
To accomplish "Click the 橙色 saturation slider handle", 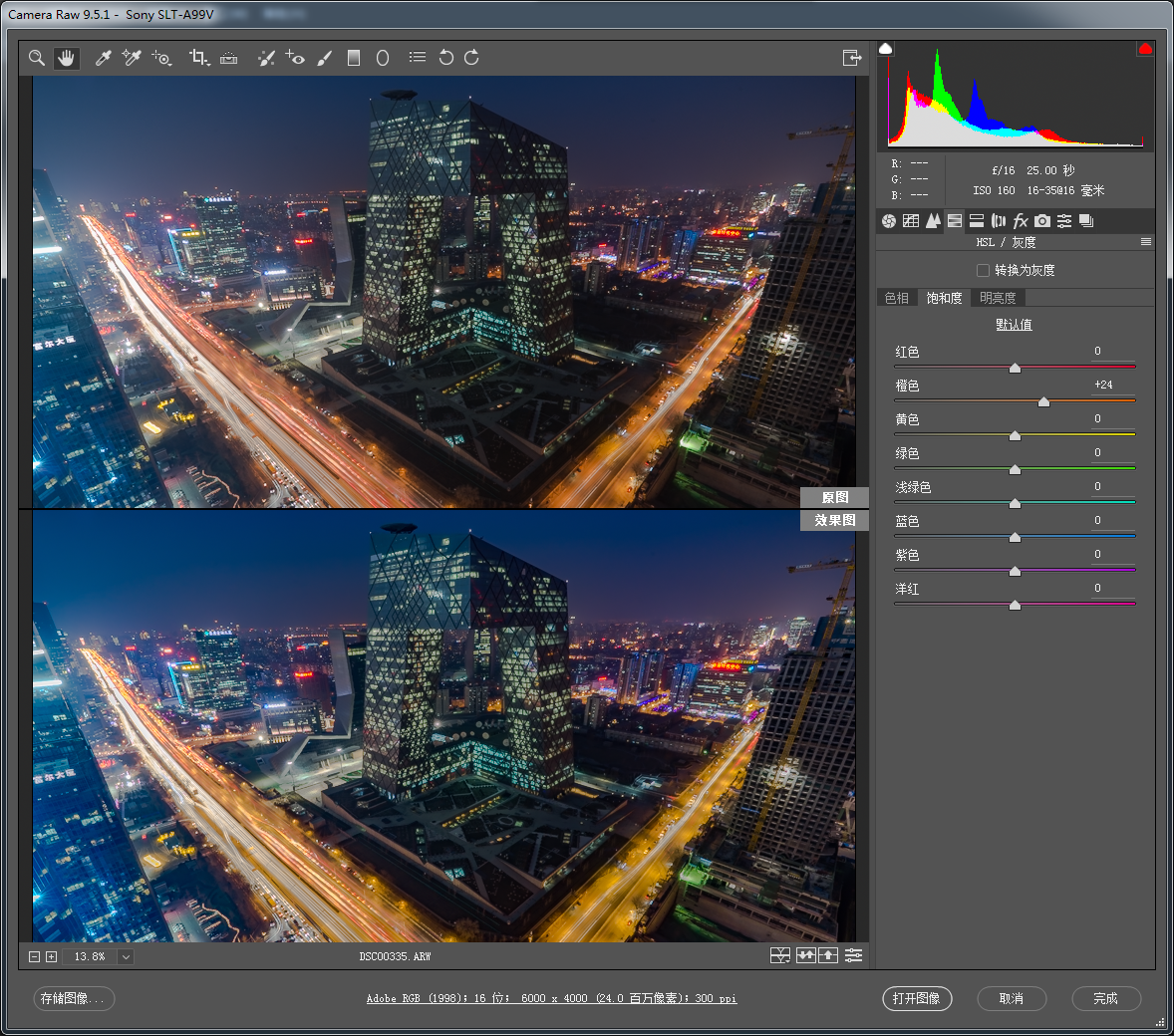I will pyautogui.click(x=1043, y=401).
